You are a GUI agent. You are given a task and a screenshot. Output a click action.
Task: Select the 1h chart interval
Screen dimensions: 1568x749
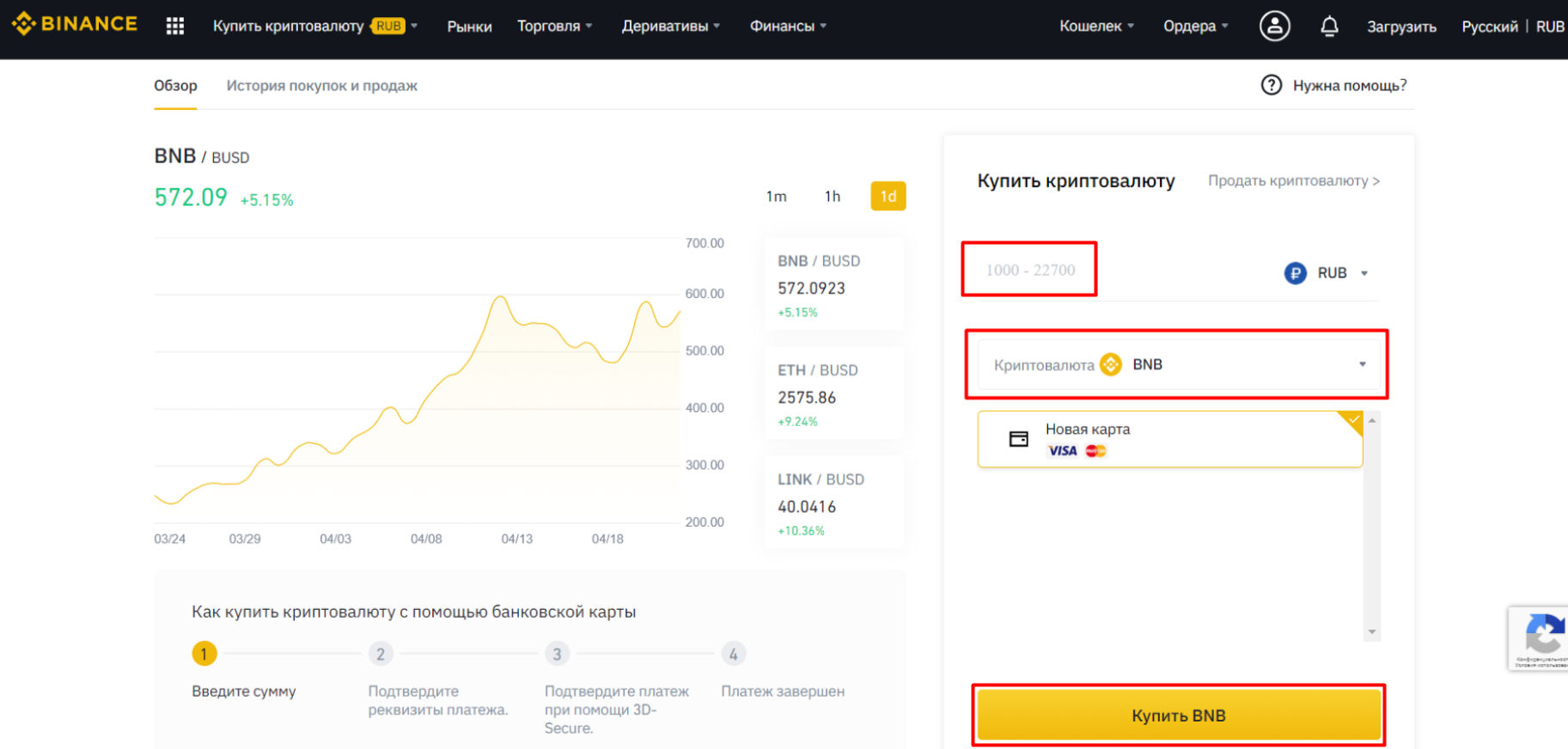(832, 197)
